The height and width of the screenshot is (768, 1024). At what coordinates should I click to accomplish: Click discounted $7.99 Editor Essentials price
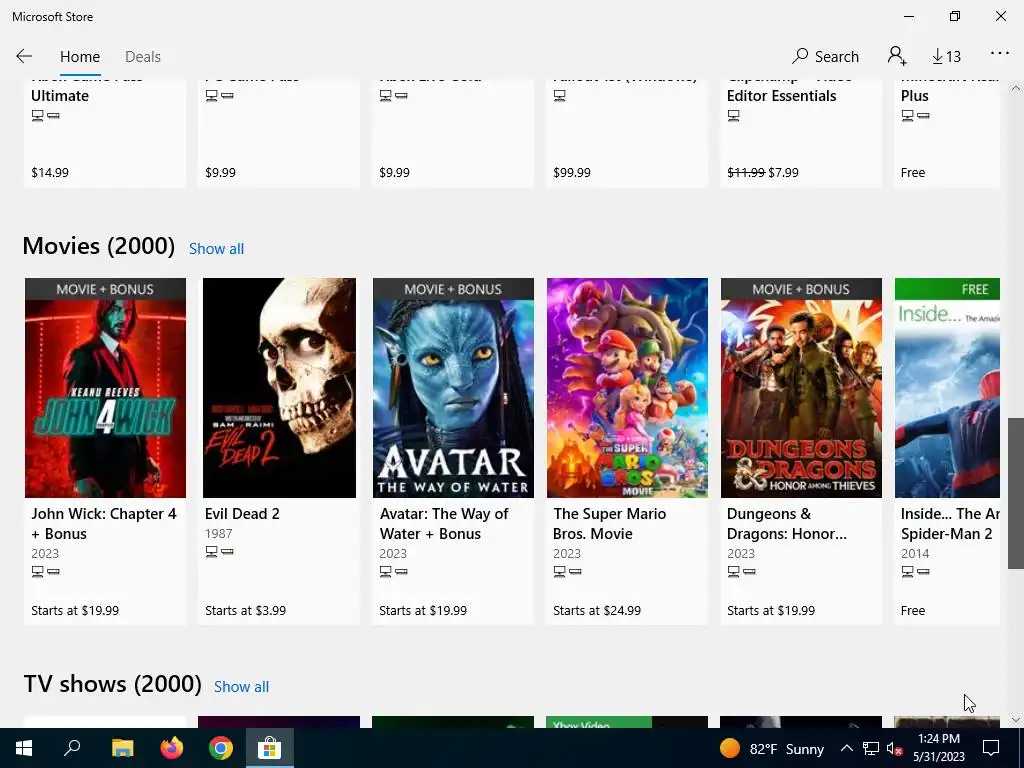(784, 172)
